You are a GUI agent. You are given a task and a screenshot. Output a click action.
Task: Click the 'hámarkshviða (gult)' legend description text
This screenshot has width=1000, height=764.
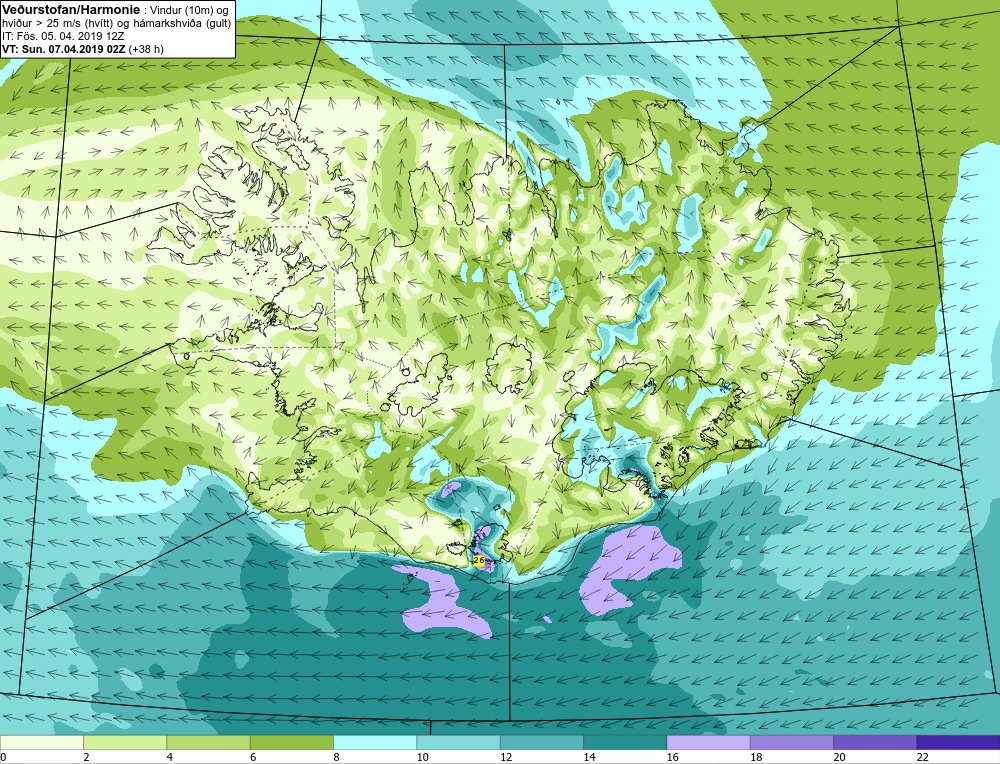tap(184, 23)
